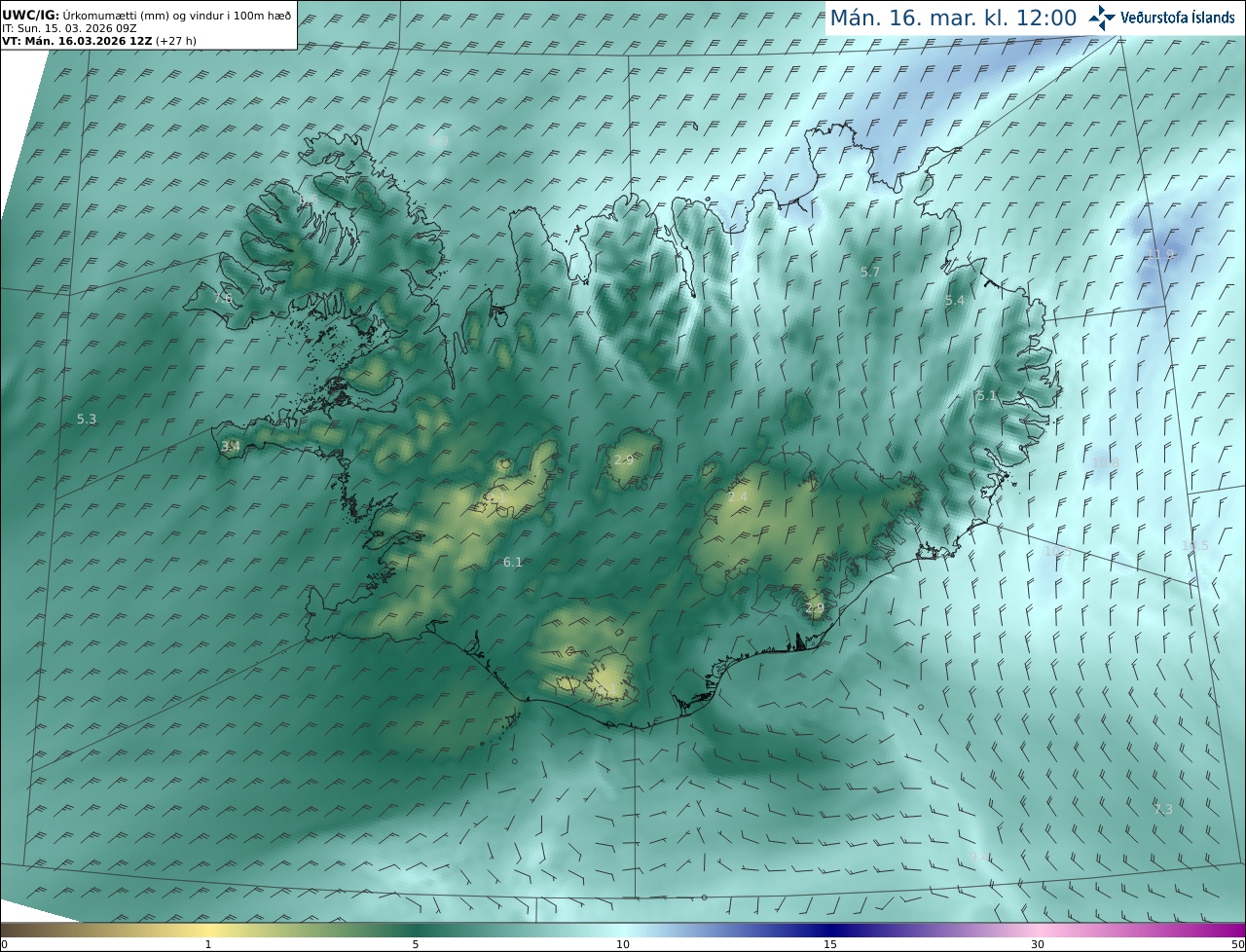Screen dimensions: 1246x952
Task: Click the 7.6 value in the Westfjords
Action: [x=223, y=298]
